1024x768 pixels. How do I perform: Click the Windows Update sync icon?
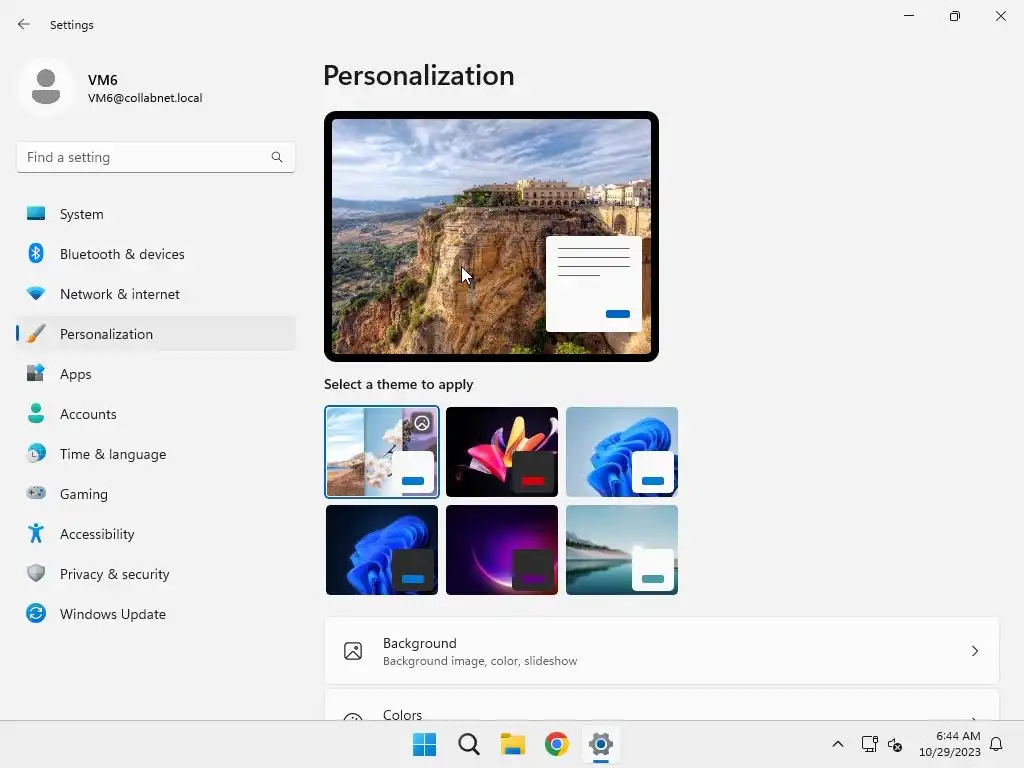coord(36,613)
